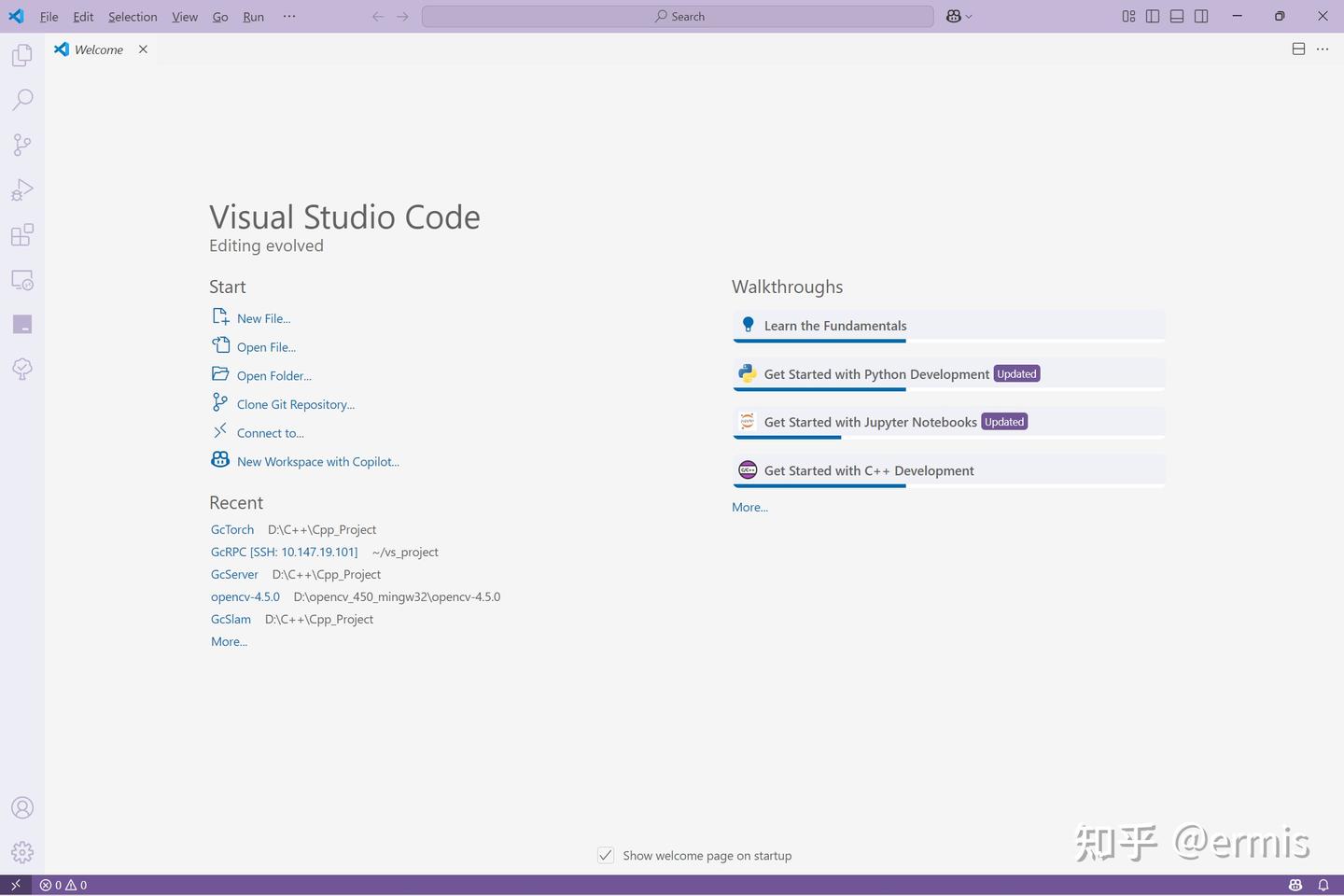
Task: Toggle the primary side bar layout button
Action: coord(1153,16)
